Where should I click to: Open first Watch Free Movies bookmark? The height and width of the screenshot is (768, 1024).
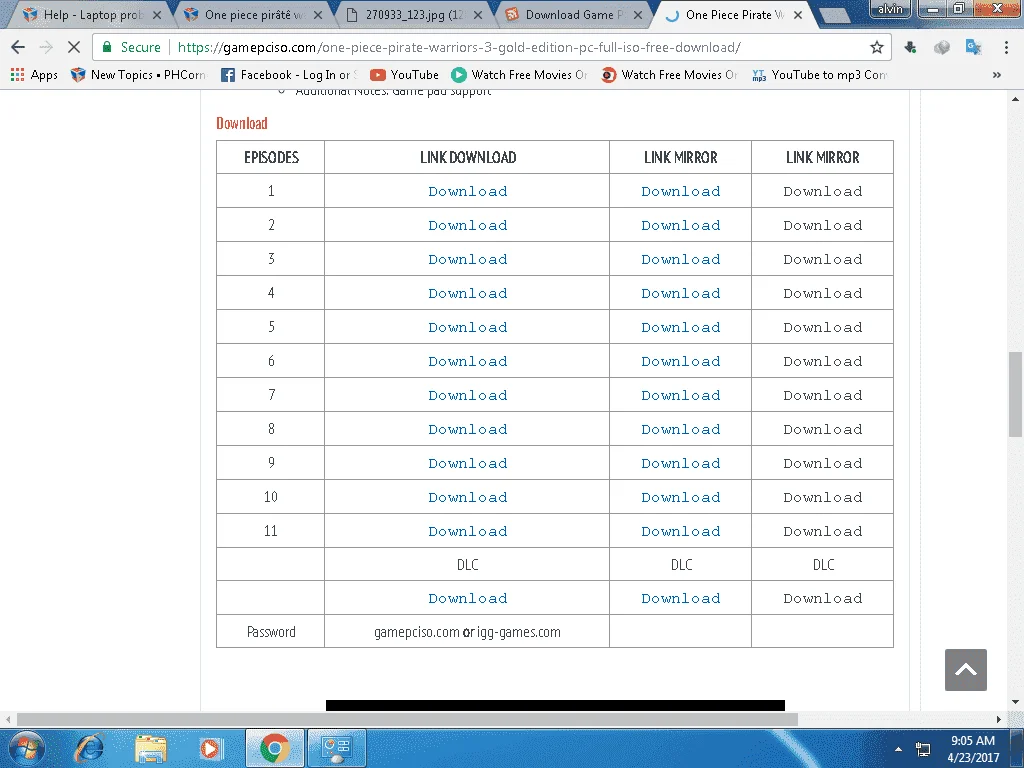tap(520, 75)
